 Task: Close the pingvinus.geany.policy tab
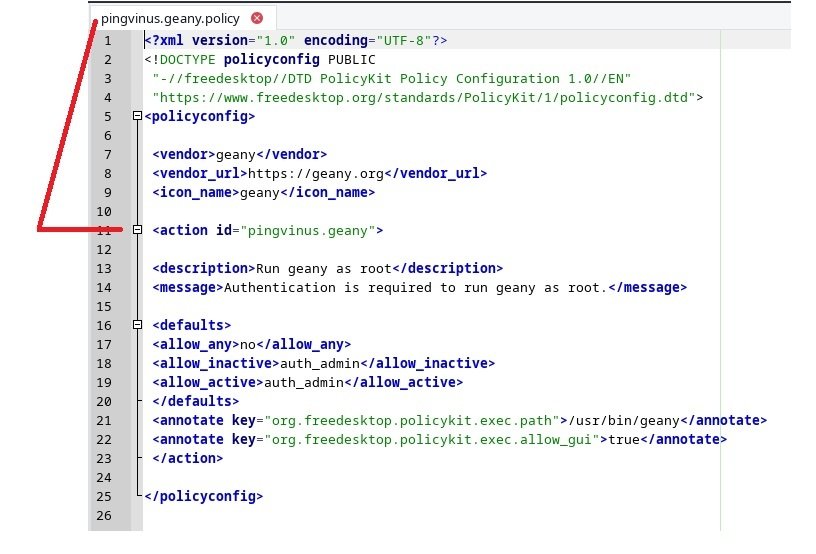tap(257, 18)
